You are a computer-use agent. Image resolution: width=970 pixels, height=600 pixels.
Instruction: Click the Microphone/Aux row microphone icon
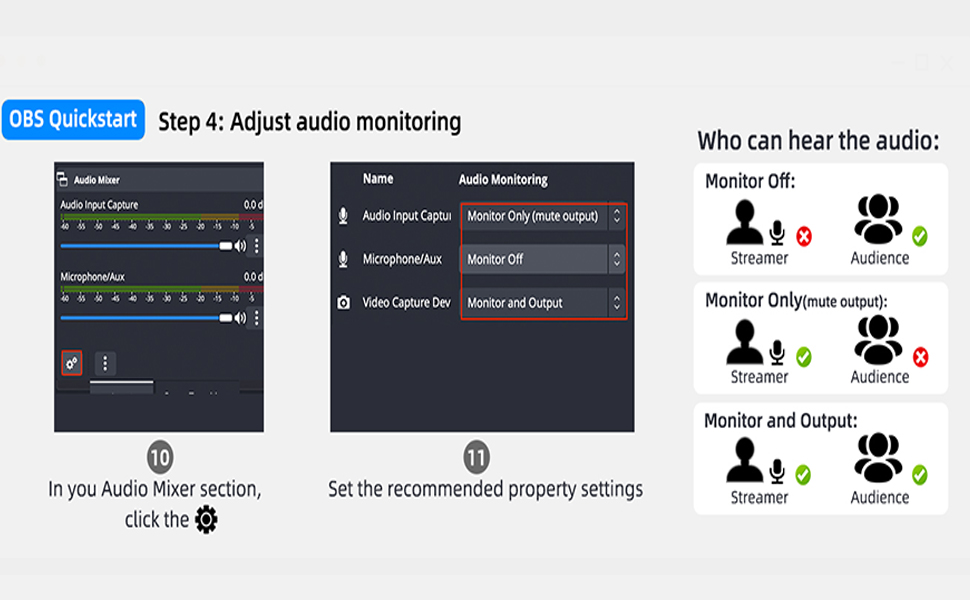tap(343, 259)
